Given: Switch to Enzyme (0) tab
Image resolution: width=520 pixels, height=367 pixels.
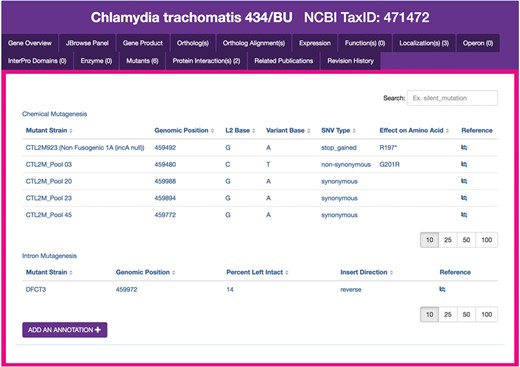Looking at the screenshot, I should (96, 61).
